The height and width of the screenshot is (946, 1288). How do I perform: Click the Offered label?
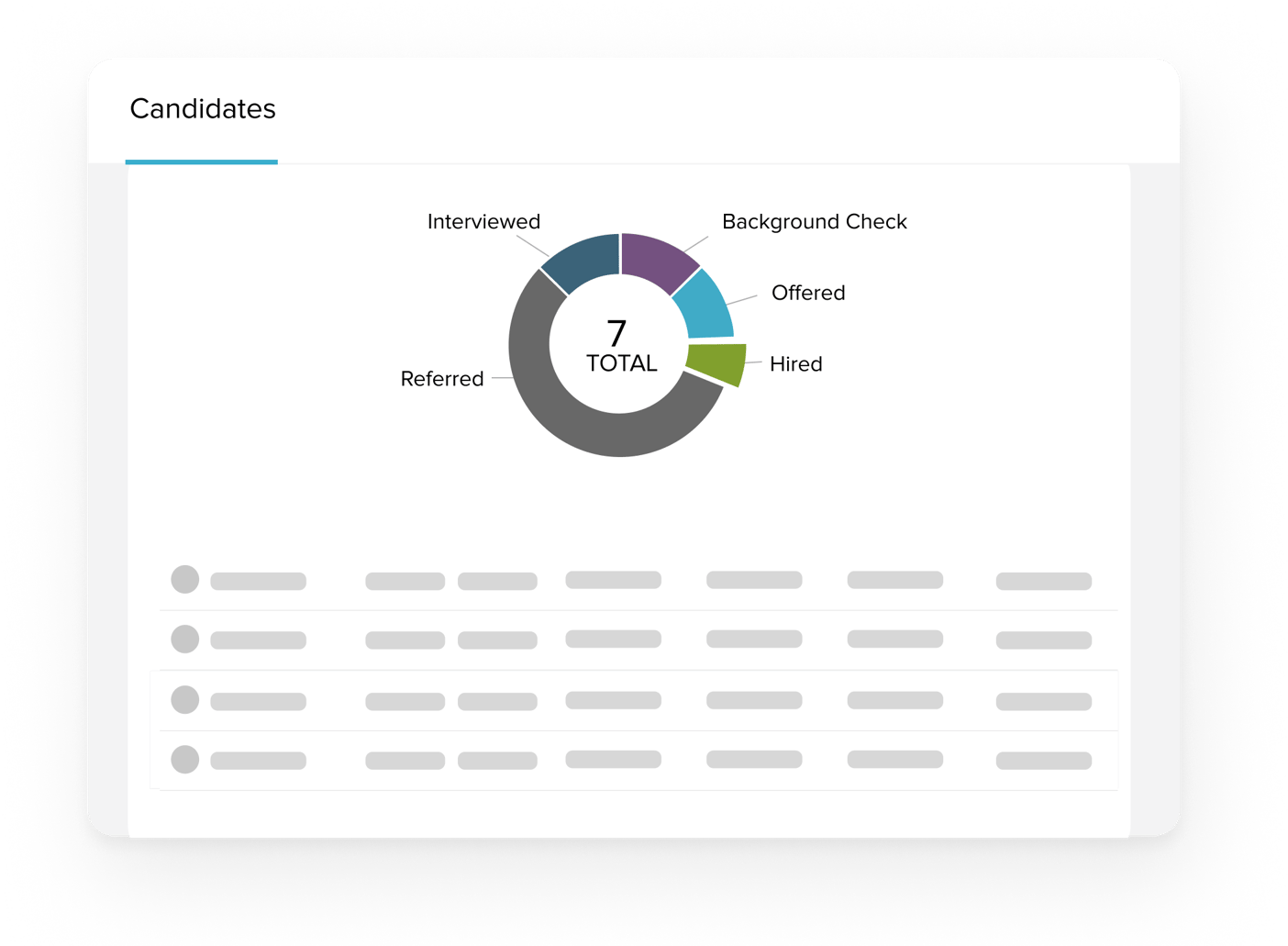tap(808, 293)
